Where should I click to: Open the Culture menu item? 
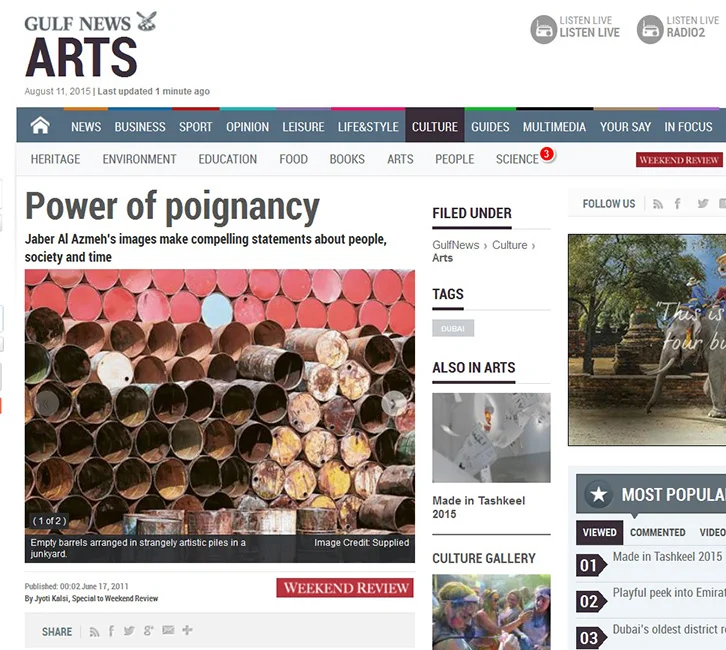[x=435, y=126]
